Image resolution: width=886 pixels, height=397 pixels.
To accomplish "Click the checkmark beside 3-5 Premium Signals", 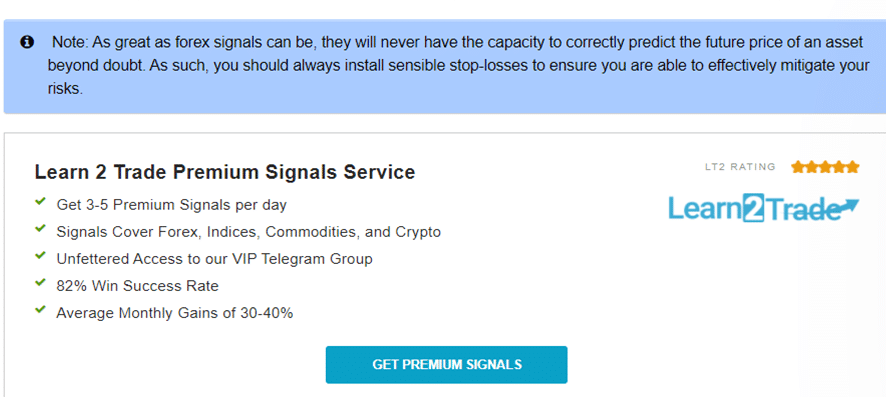I will pos(40,202).
